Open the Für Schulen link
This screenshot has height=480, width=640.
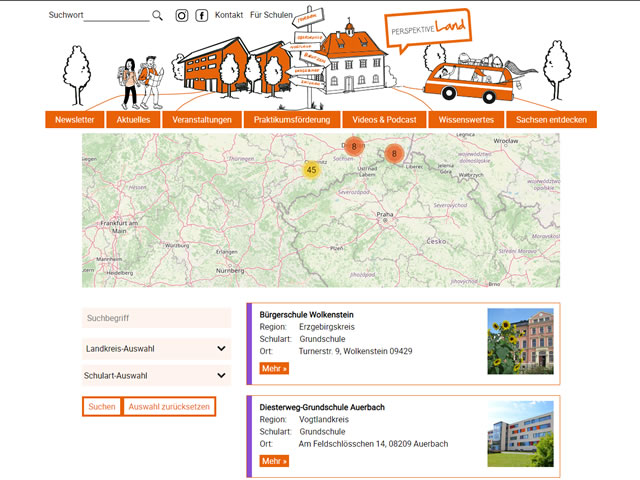271,15
